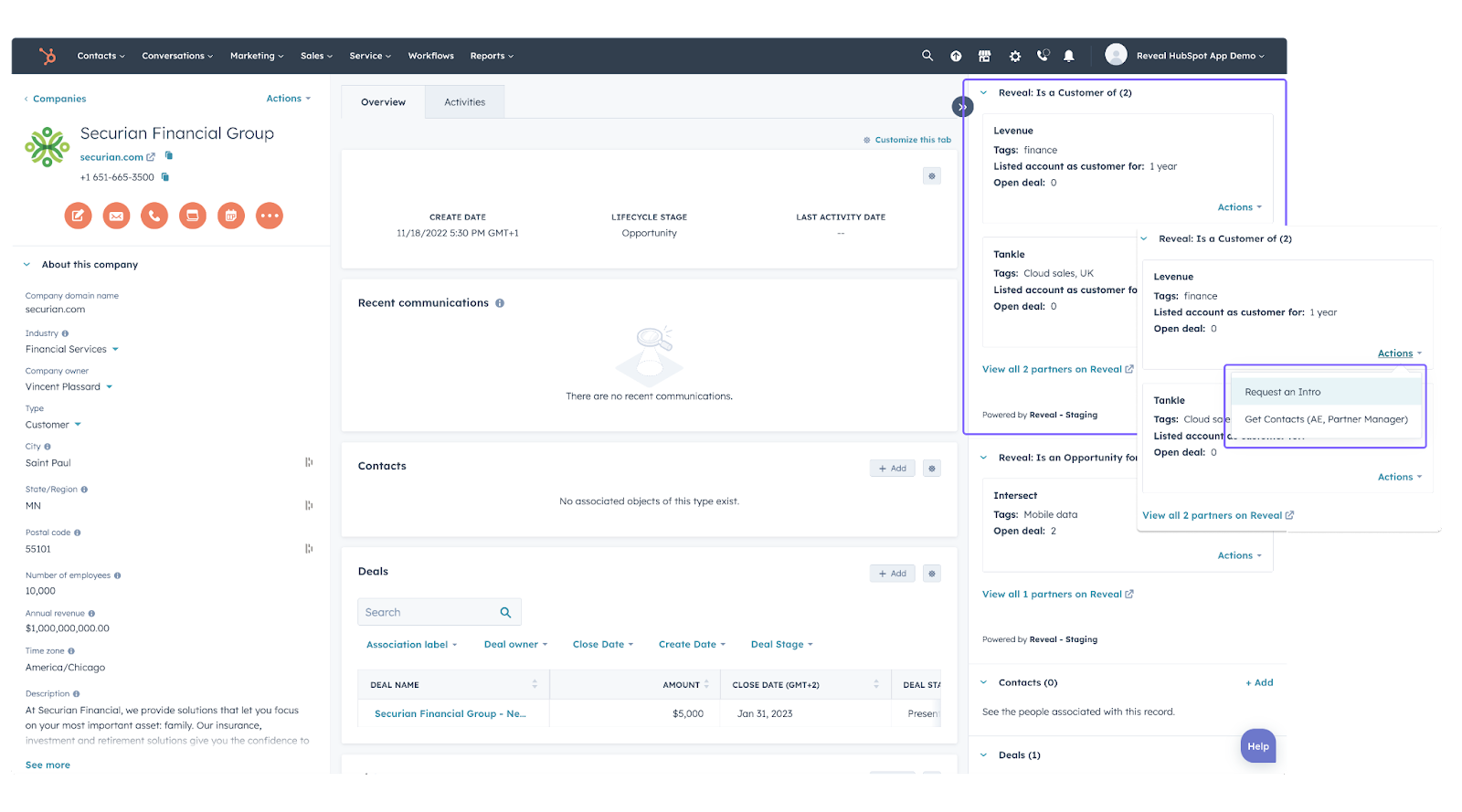This screenshot has width=1462, height=812.
Task: Go back to Companies list
Action: pyautogui.click(x=56, y=99)
